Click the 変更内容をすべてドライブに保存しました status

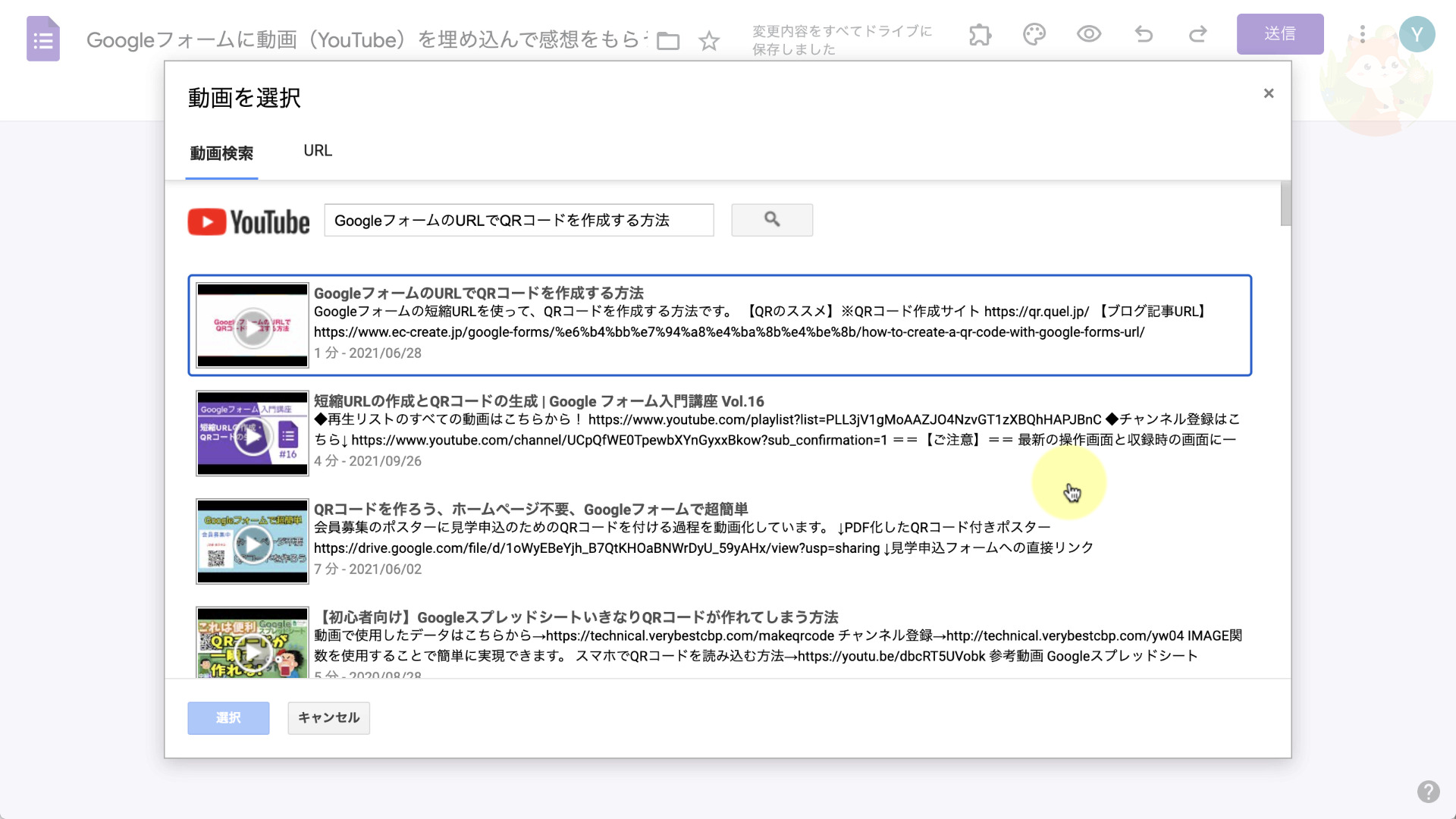pyautogui.click(x=842, y=40)
